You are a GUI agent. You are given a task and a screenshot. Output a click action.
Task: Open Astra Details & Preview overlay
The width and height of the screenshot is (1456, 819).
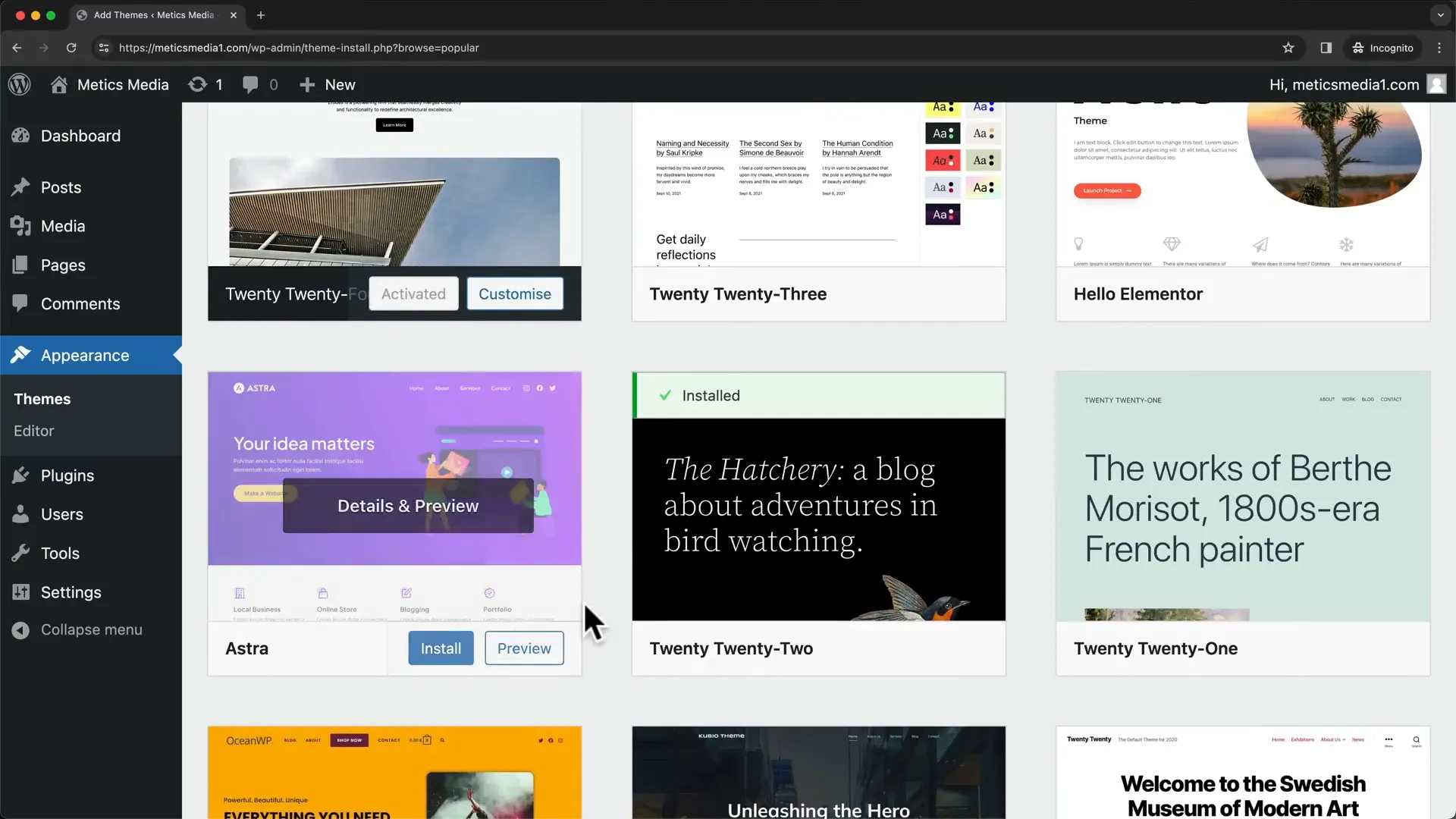pyautogui.click(x=408, y=506)
